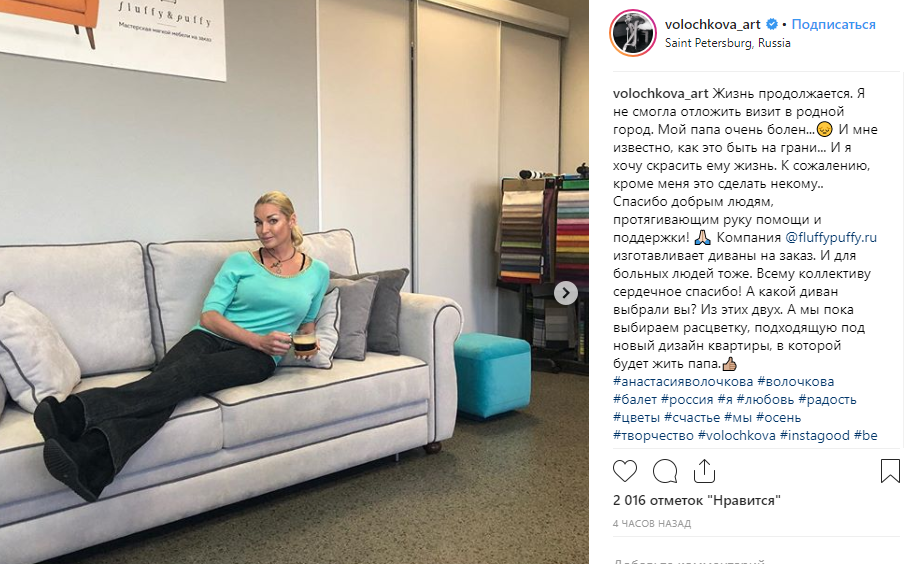
Task: Open the Saint Petersburg, Russia location
Action: coord(728,43)
